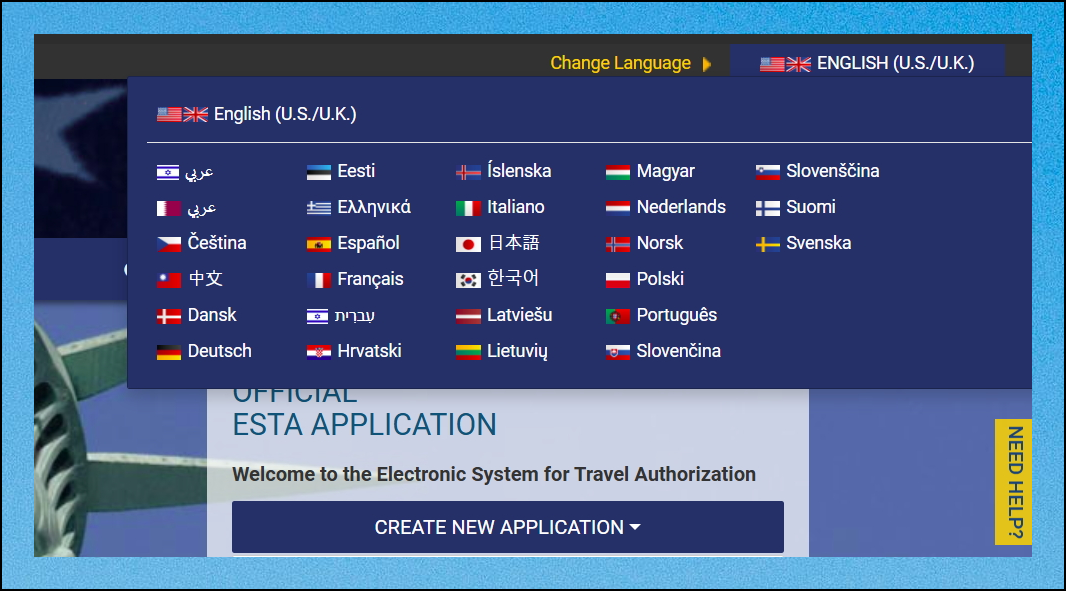The width and height of the screenshot is (1066, 591).
Task: Change language to Polski
Action: (660, 279)
